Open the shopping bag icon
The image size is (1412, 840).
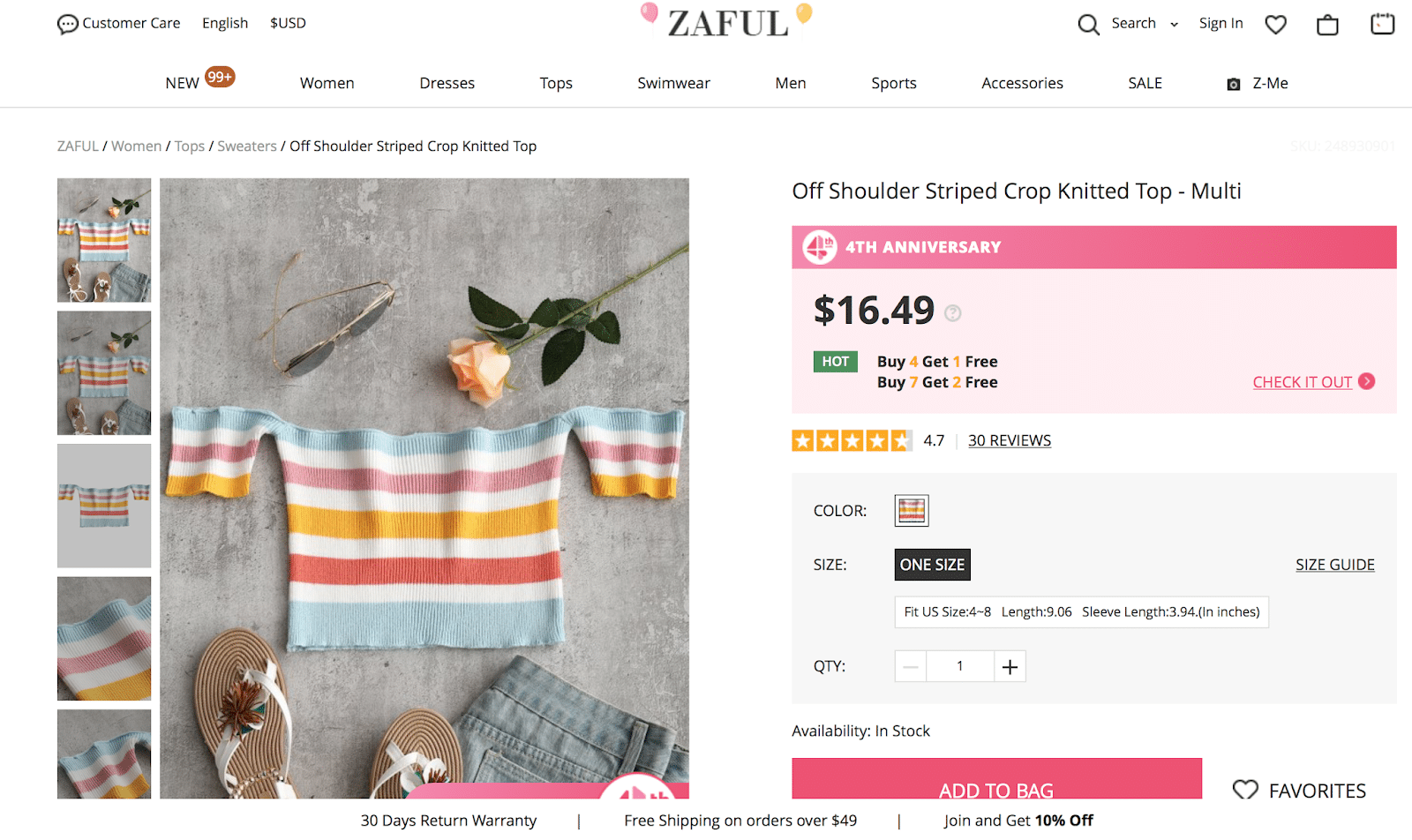[x=1327, y=25]
